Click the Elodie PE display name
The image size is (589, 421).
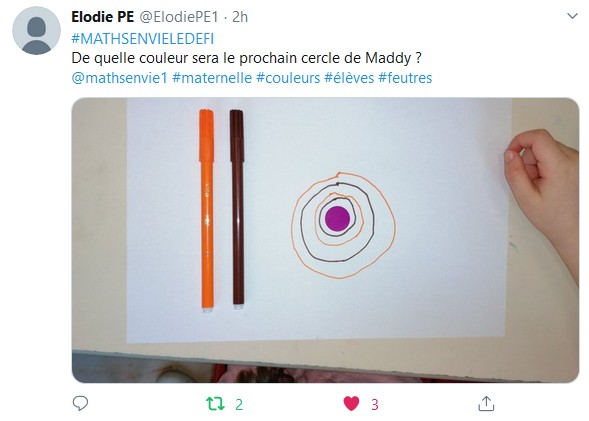tap(103, 17)
